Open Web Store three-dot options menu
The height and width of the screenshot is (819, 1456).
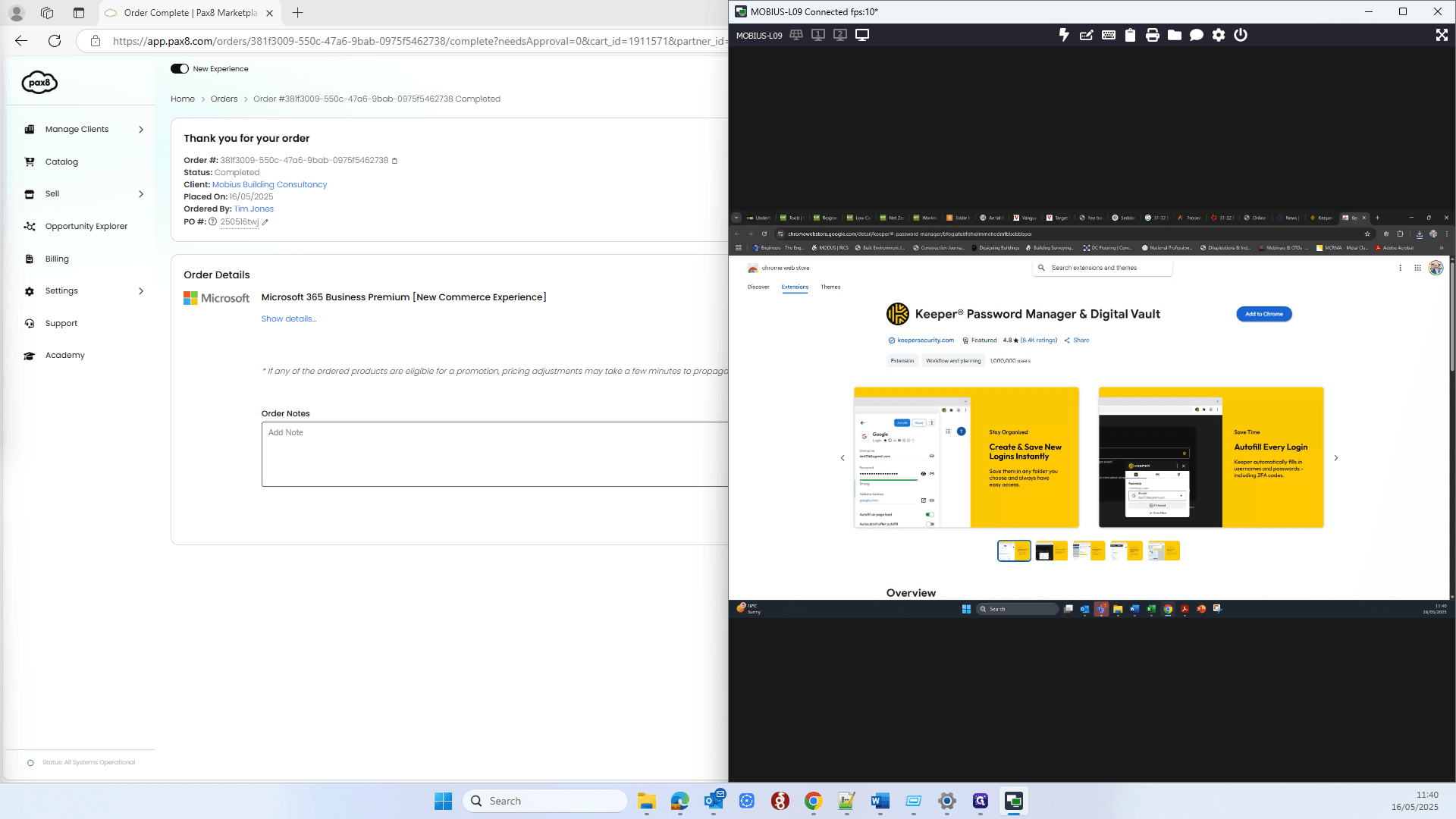1400,268
